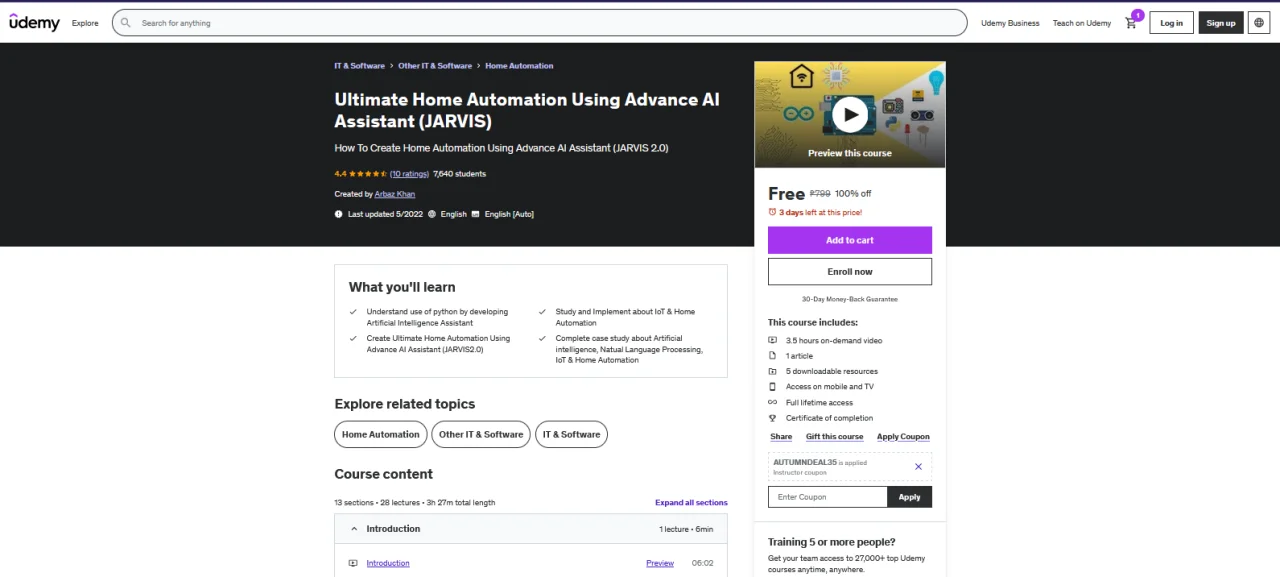Open the Introduction lecture link
1280x577 pixels.
(x=388, y=563)
